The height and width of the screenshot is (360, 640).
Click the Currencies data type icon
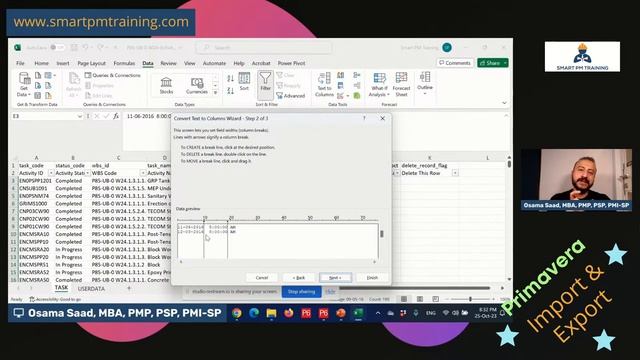[197, 85]
